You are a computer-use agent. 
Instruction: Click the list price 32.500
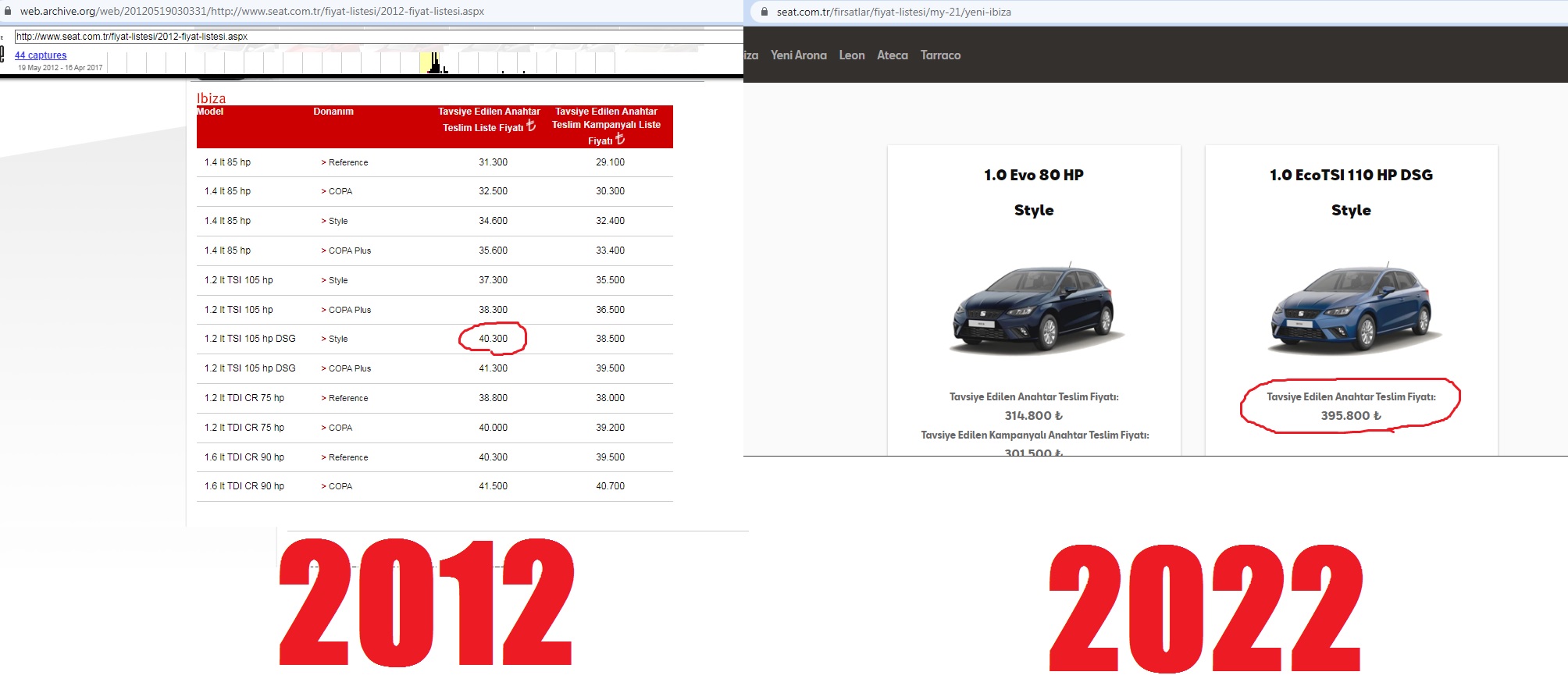tap(493, 191)
